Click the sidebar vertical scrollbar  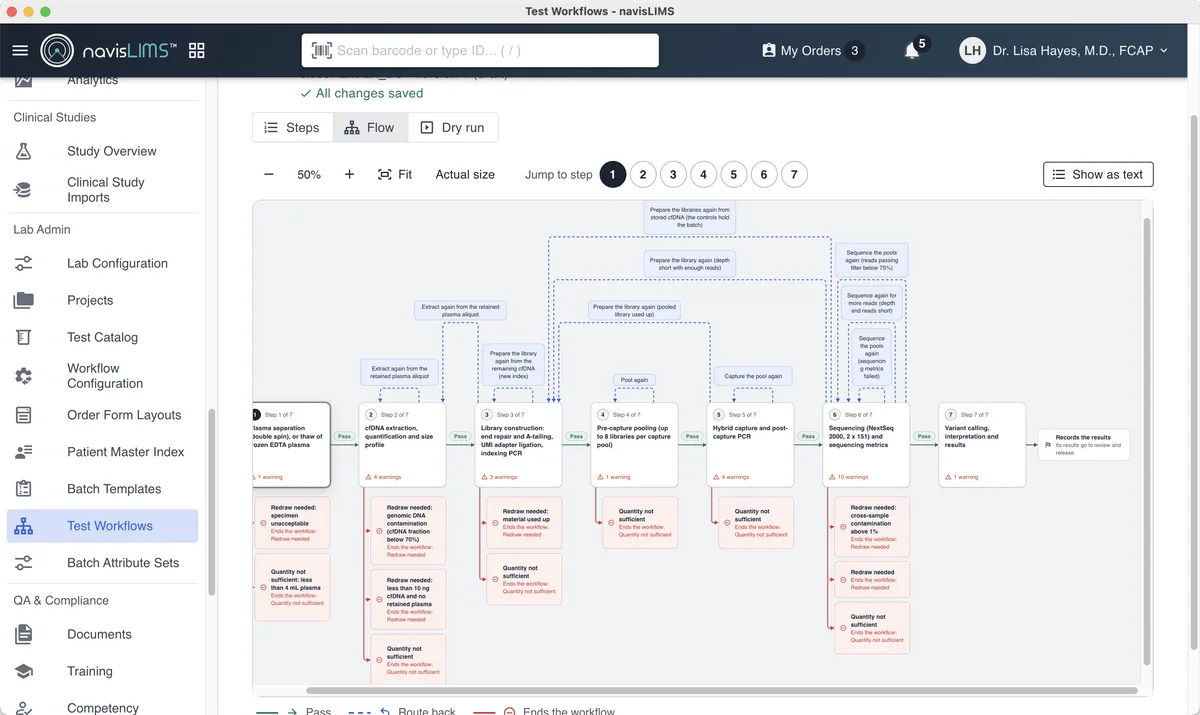pos(211,502)
